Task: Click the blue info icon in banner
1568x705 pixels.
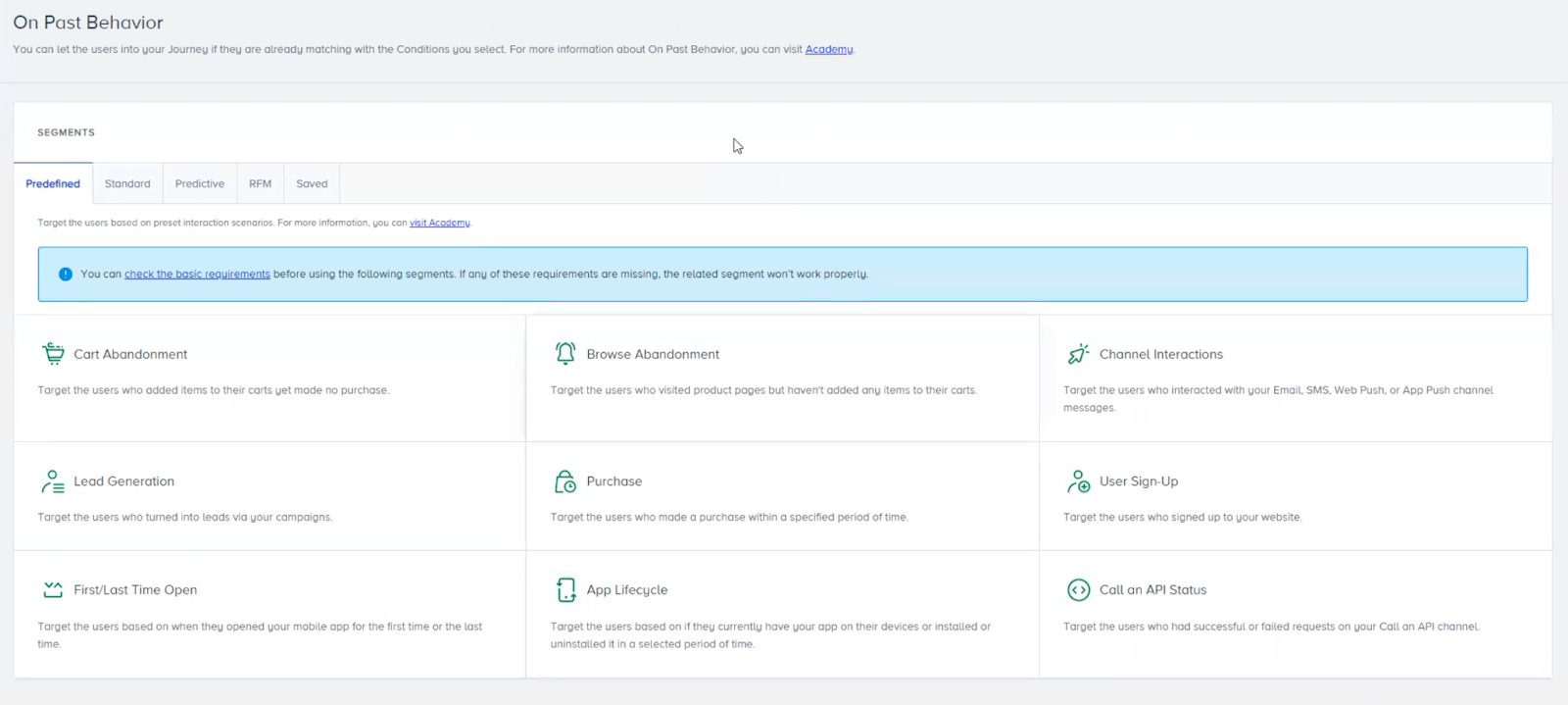Action: 66,275
